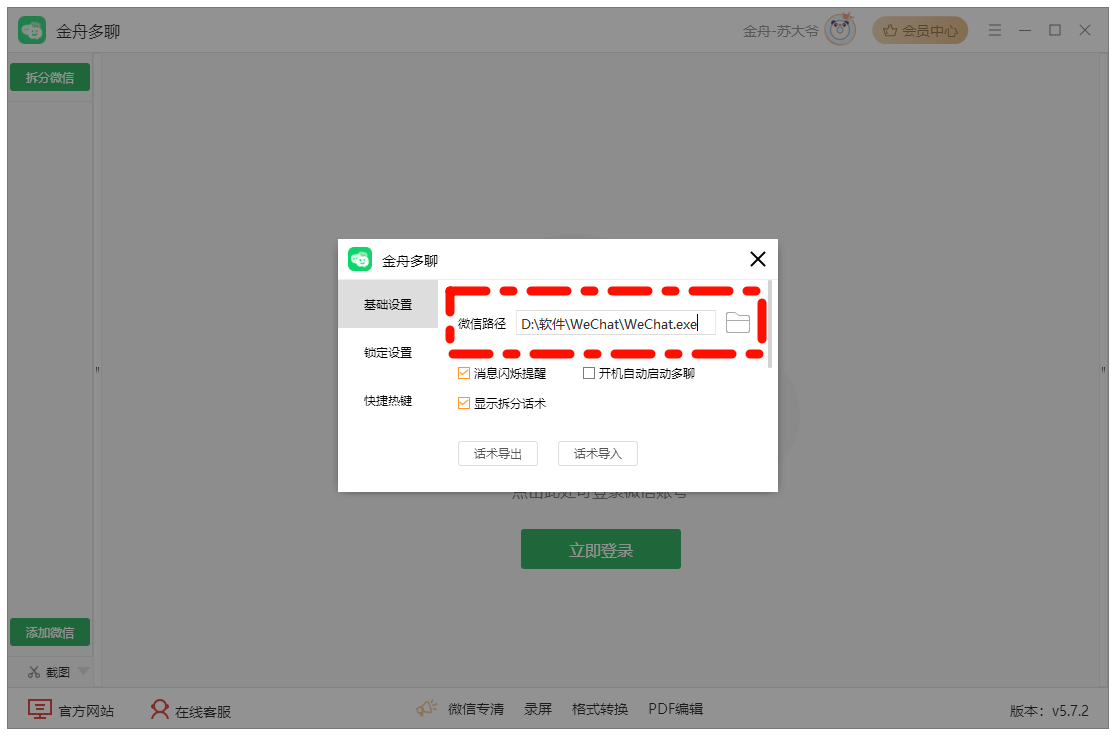
Task: Close the main 金舟多聊 window
Action: tap(1085, 30)
